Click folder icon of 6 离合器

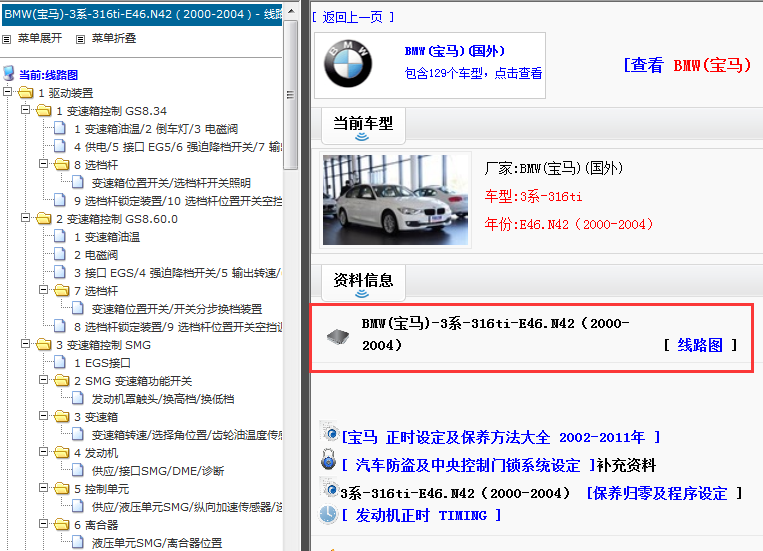tap(61, 525)
